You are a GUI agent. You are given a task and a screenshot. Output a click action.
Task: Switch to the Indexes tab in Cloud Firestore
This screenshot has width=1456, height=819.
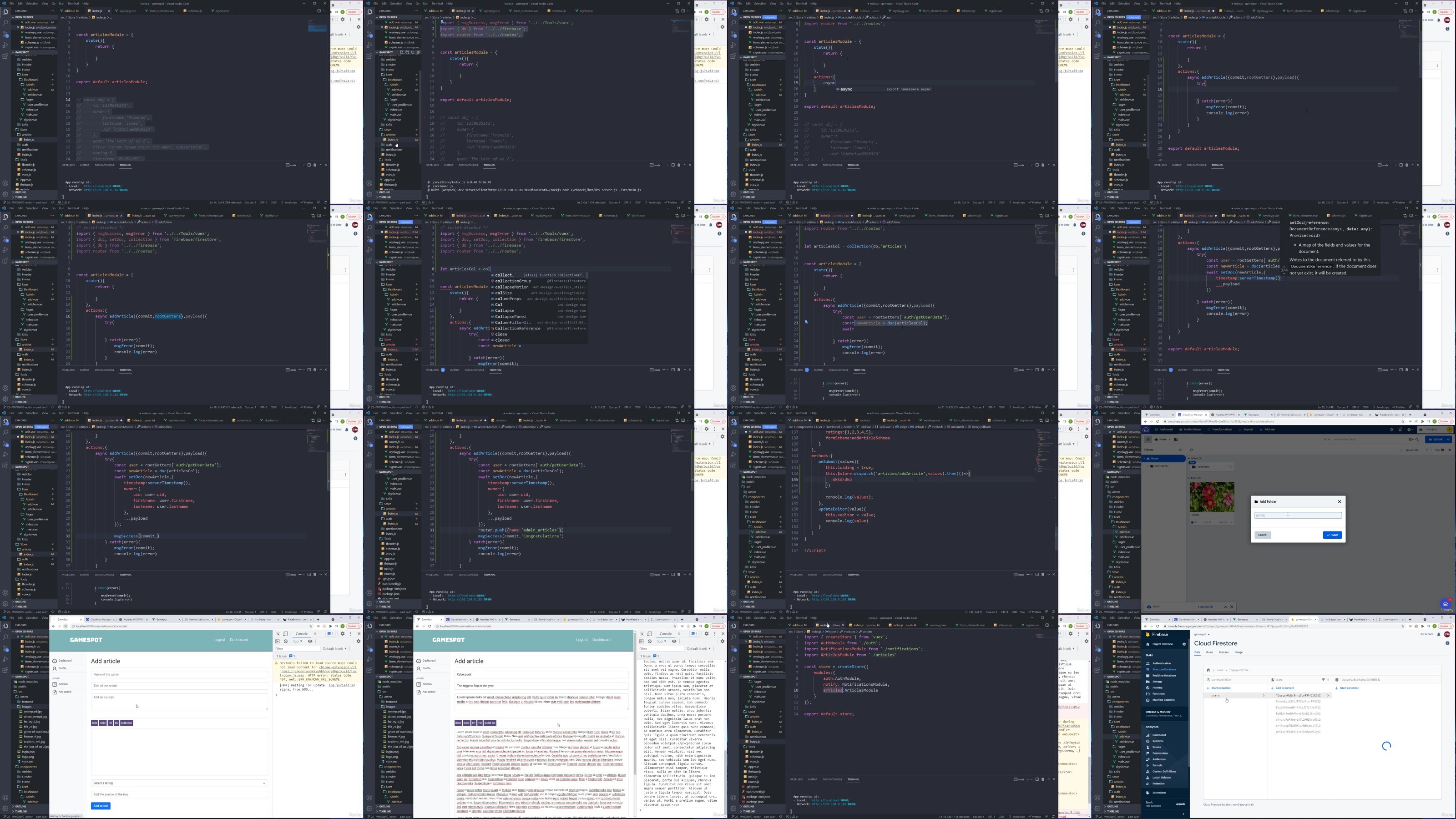(x=1223, y=652)
